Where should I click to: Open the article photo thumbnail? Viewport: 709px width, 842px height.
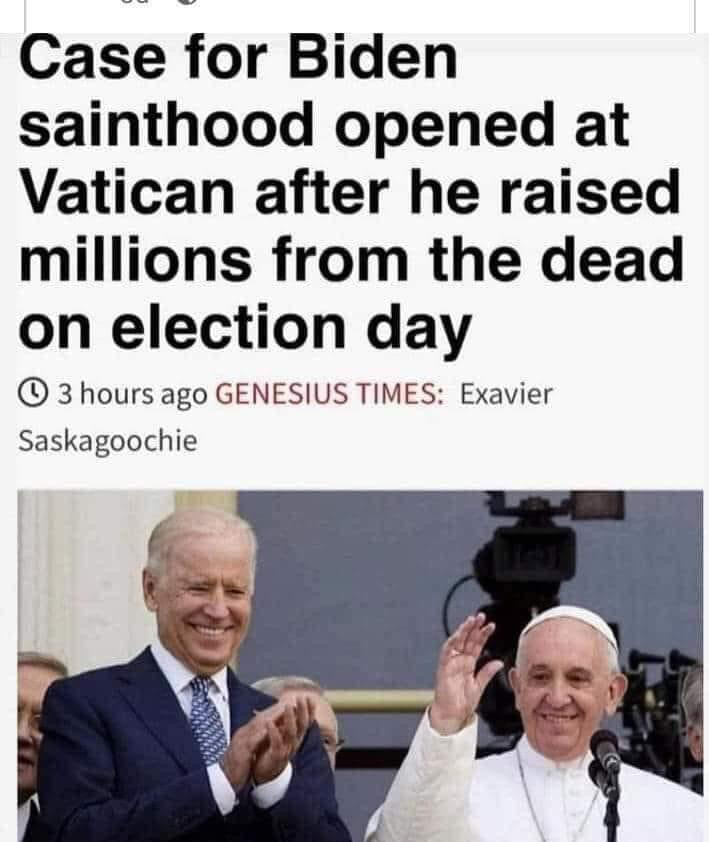click(x=360, y=666)
